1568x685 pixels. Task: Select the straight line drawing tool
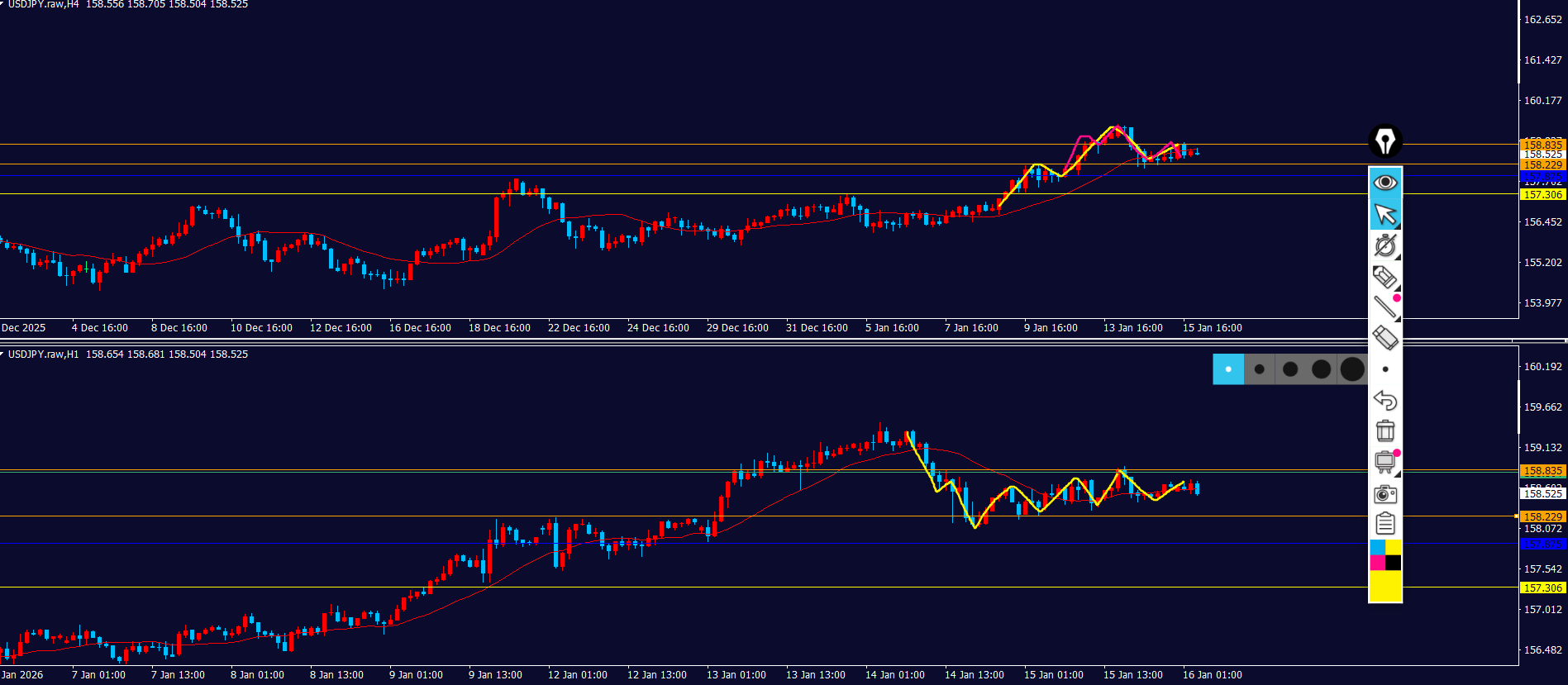[1385, 307]
